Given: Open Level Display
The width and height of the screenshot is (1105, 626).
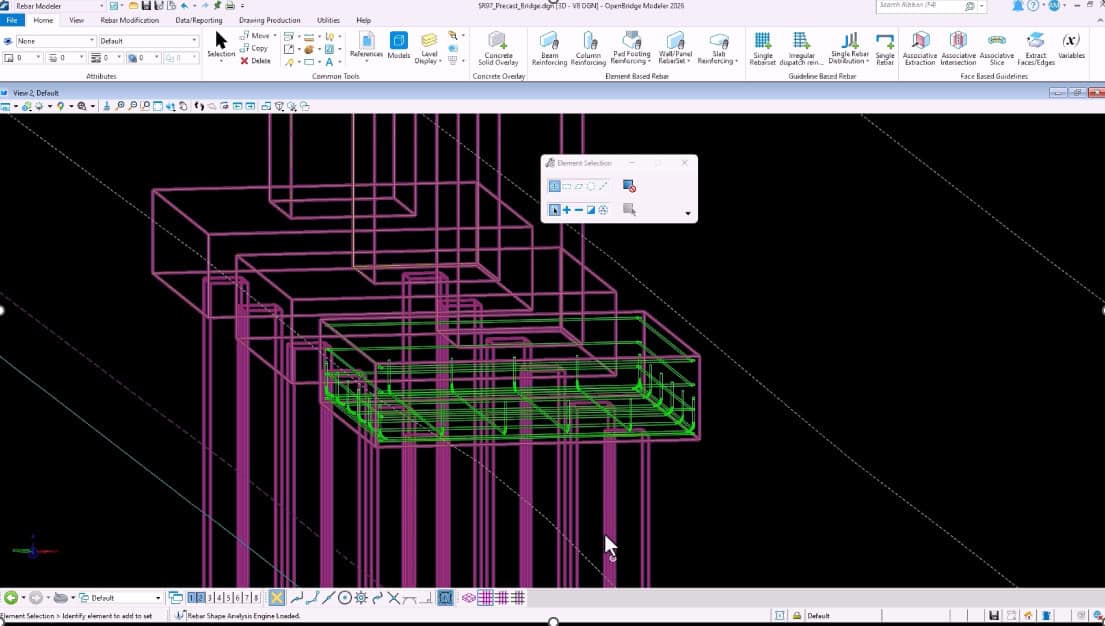Looking at the screenshot, I should click(x=428, y=48).
